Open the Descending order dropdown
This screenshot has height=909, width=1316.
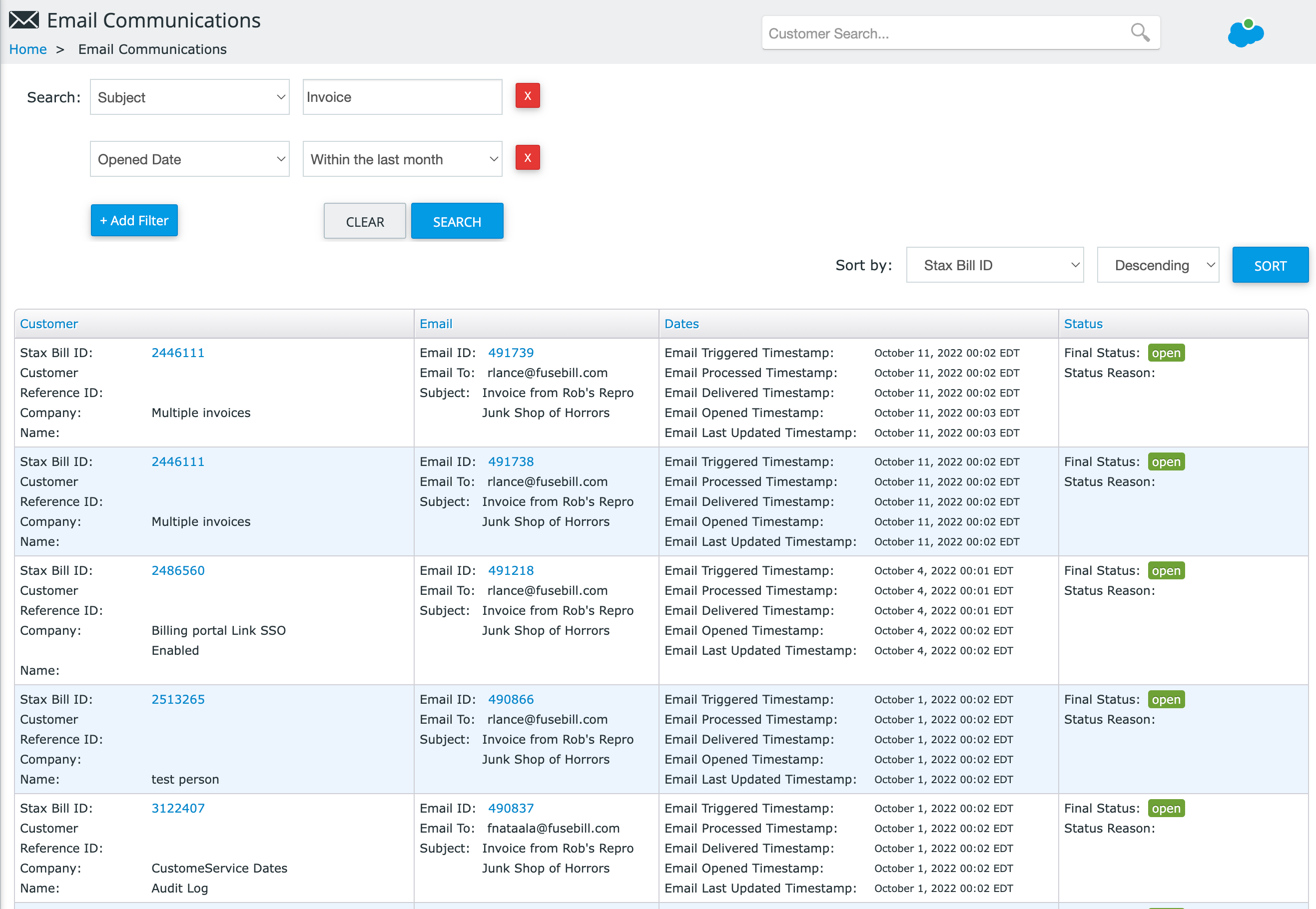pyautogui.click(x=1158, y=265)
